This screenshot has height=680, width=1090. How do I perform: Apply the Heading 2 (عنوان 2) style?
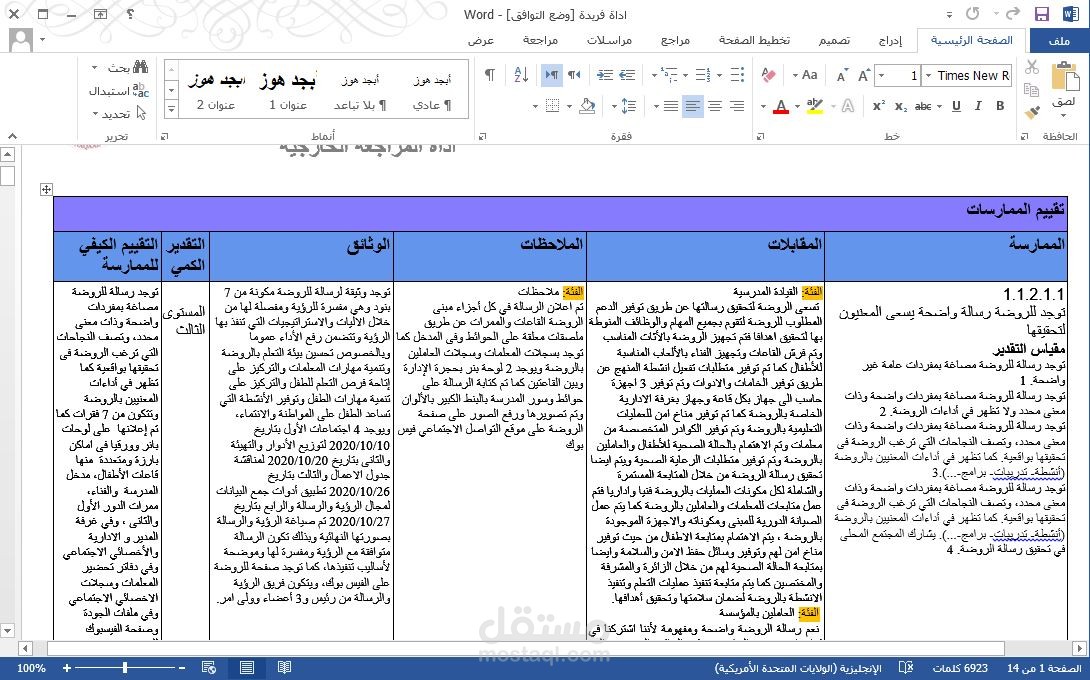point(215,90)
